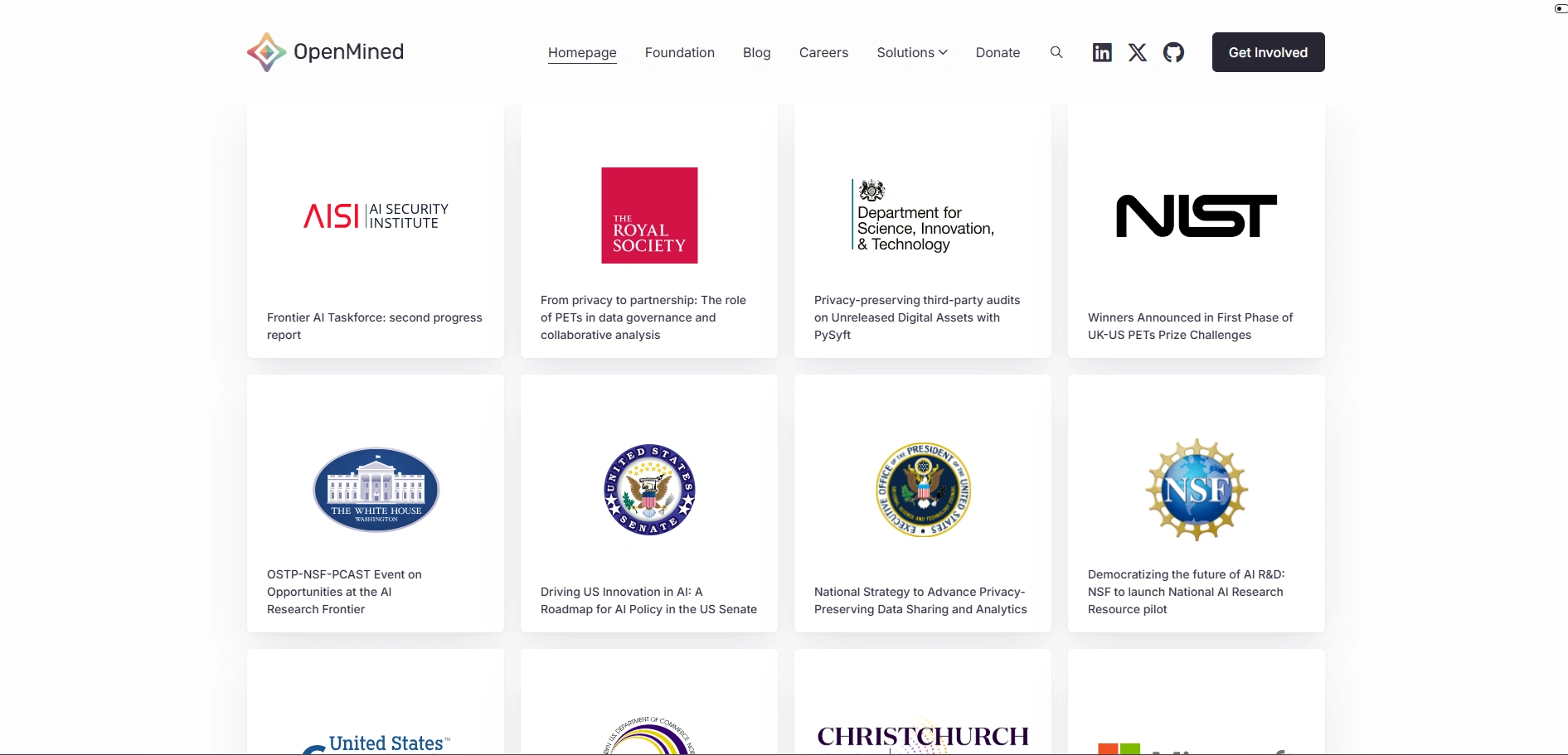Click the Department for Science, Innovation & Technology logo

click(x=923, y=215)
